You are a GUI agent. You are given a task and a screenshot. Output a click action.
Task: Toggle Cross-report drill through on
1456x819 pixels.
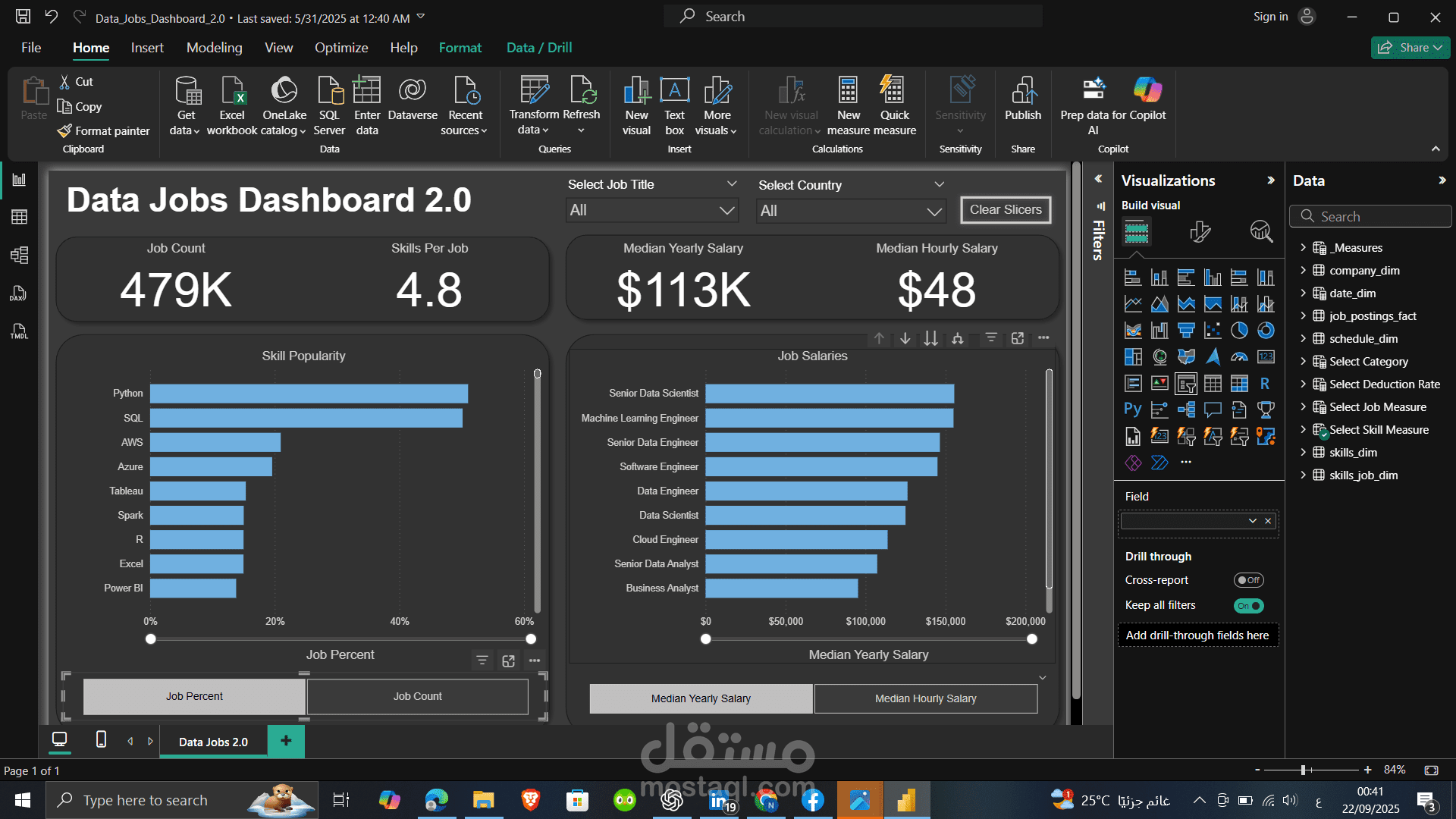coord(1248,579)
